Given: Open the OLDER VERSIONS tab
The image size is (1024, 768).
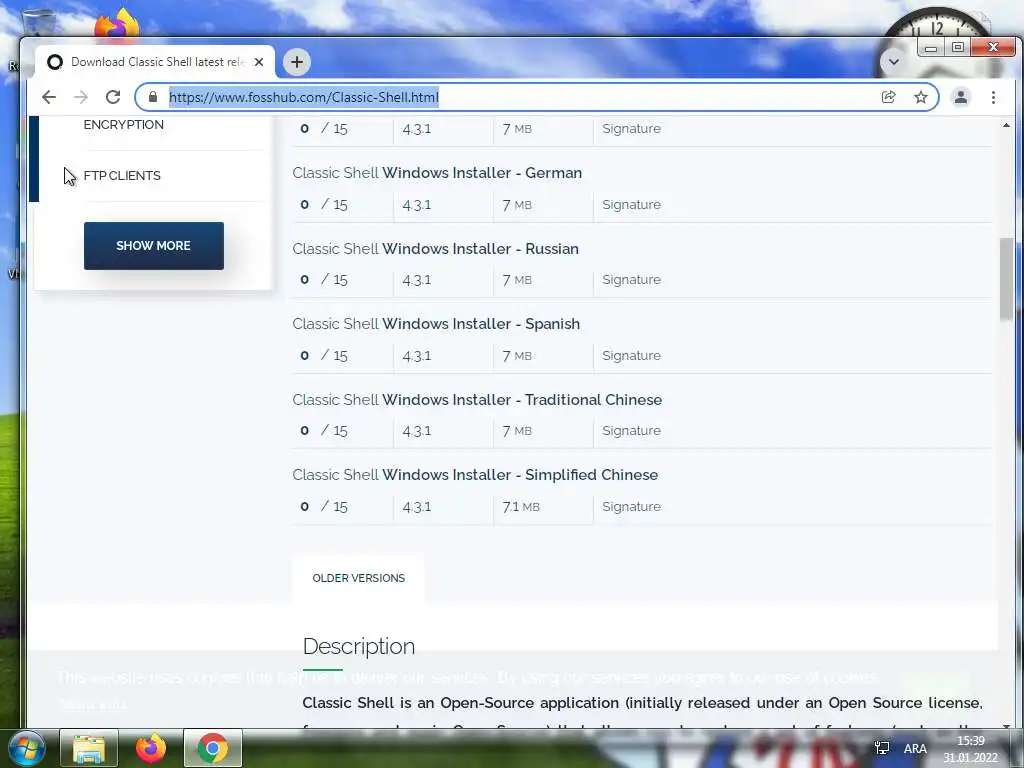Looking at the screenshot, I should click(x=359, y=578).
